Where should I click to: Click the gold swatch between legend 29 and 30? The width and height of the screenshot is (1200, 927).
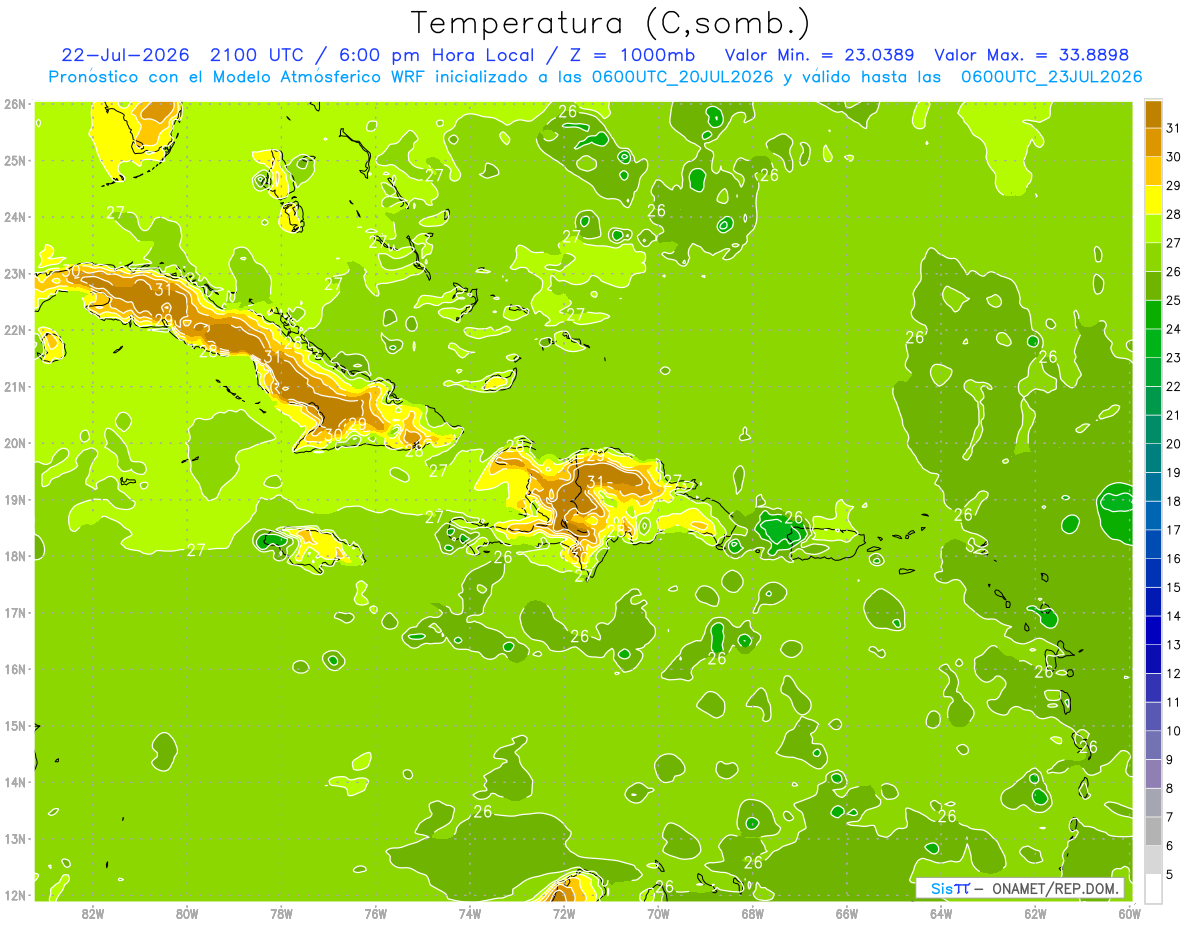[x=1153, y=171]
